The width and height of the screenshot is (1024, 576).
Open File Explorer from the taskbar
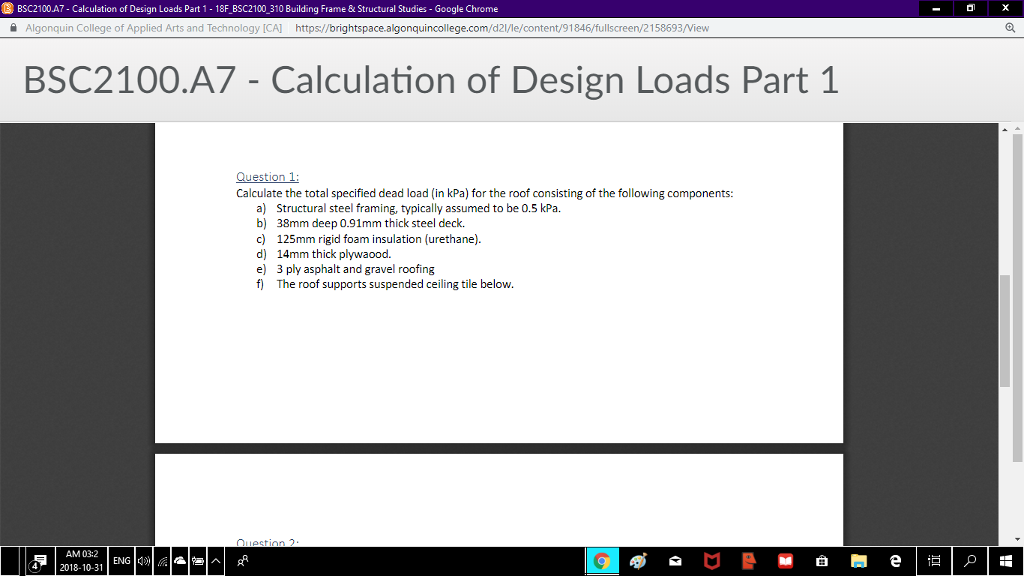tap(859, 561)
